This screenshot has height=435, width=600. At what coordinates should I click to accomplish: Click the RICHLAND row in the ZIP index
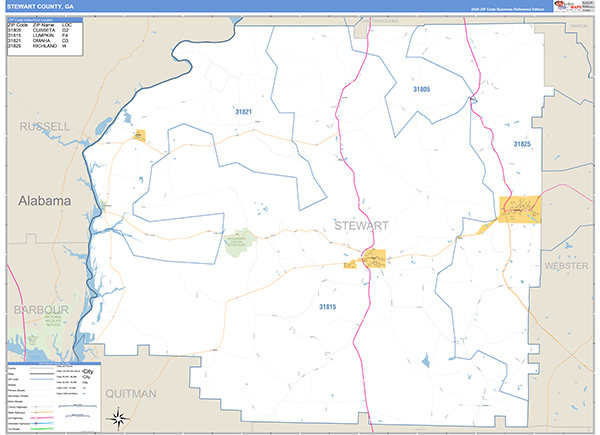click(x=38, y=46)
